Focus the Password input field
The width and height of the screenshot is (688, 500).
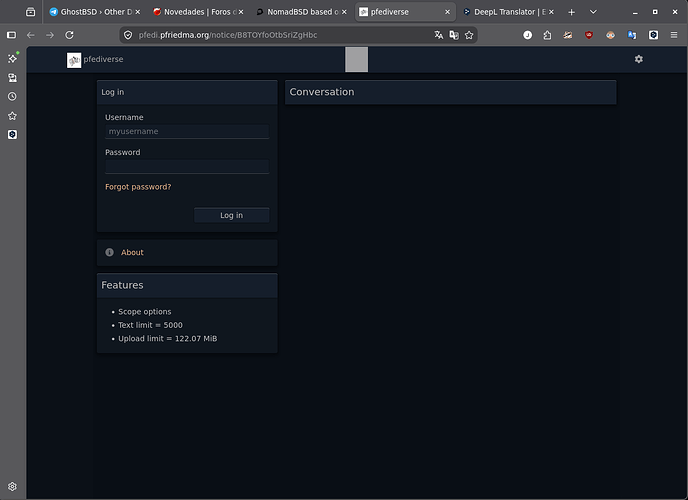point(187,167)
